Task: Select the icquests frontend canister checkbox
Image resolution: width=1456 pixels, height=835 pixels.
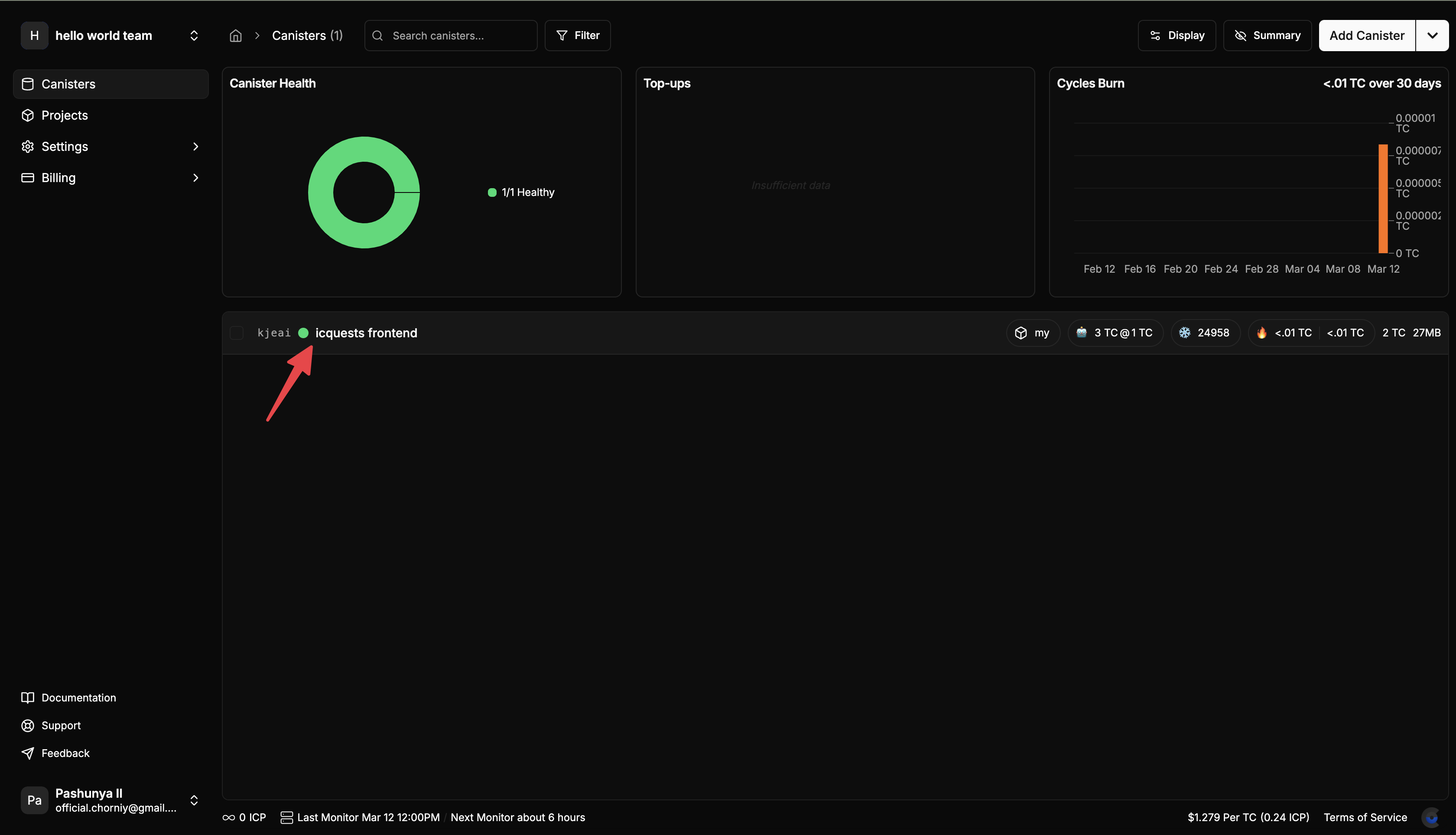Action: point(236,333)
